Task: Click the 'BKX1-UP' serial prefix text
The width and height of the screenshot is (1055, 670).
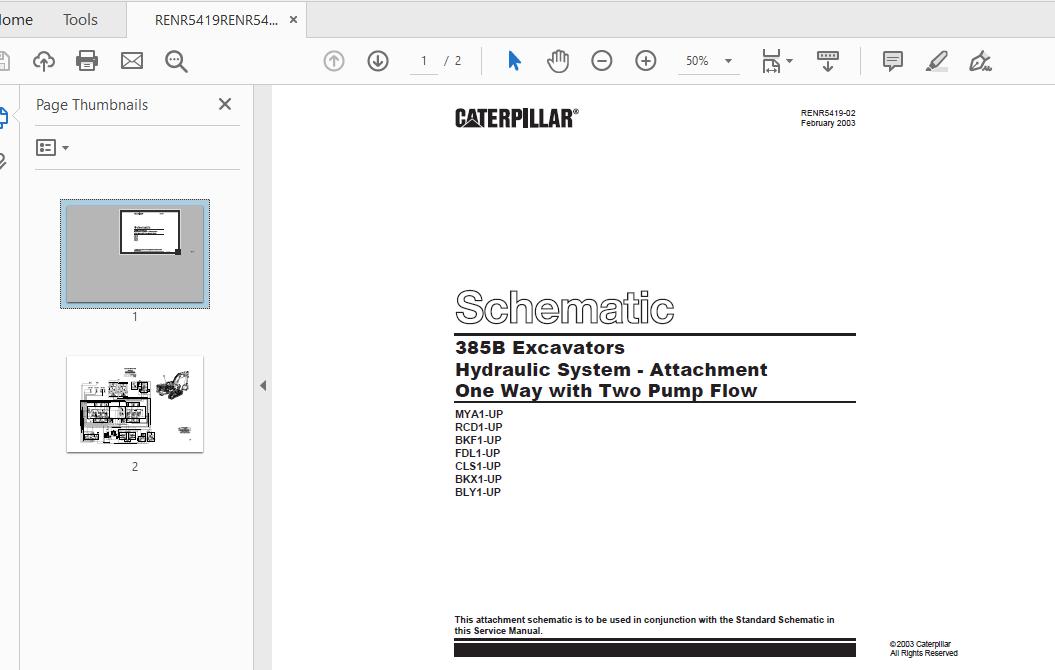Action: coord(478,479)
